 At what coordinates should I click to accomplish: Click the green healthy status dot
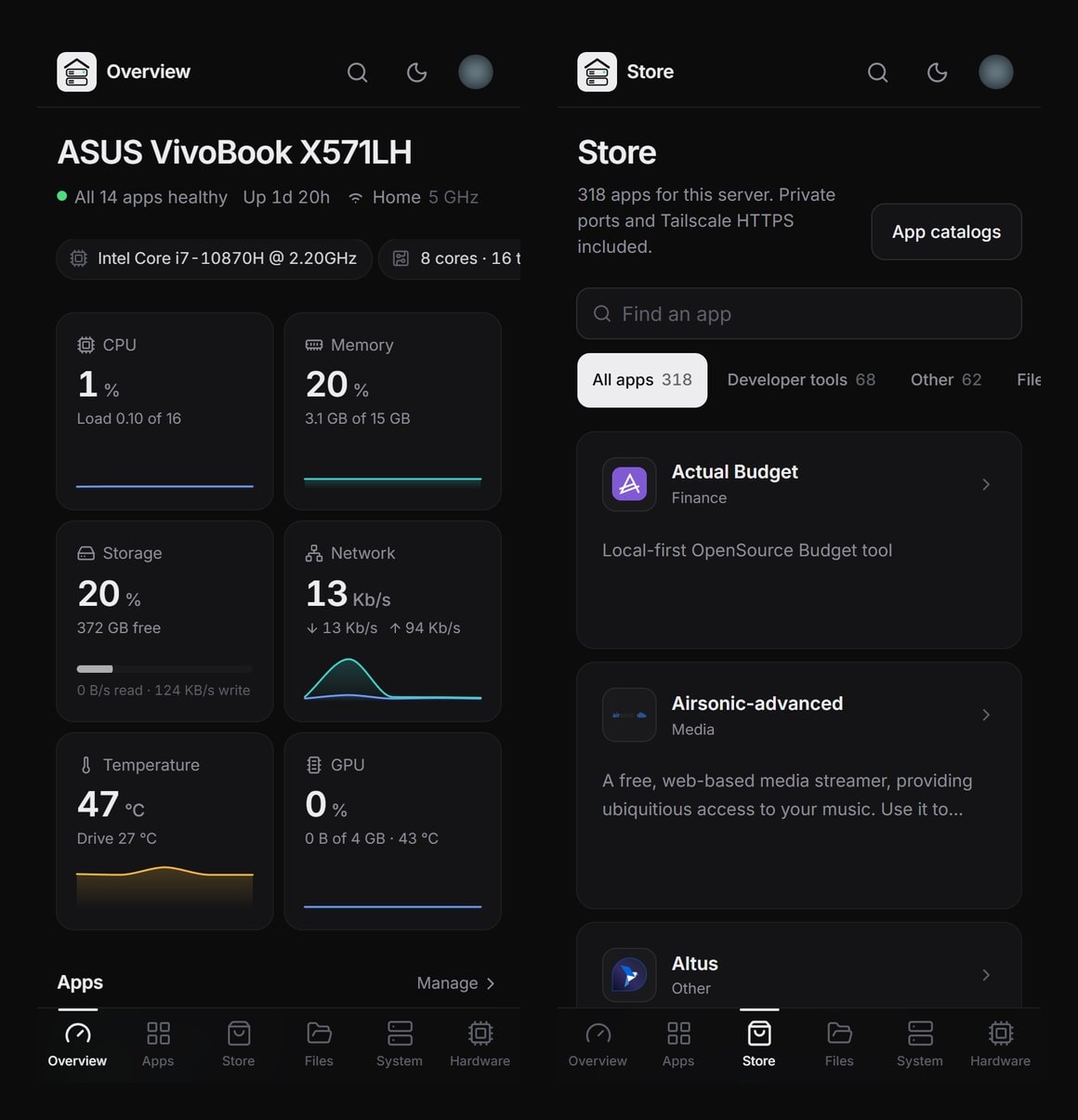(62, 196)
